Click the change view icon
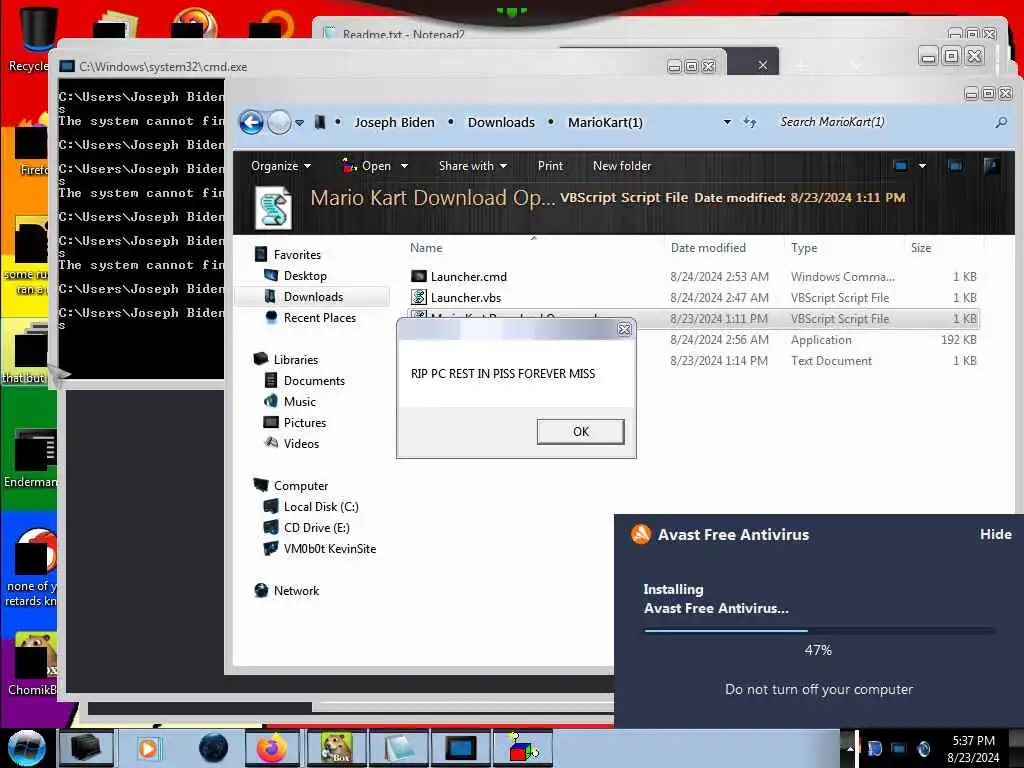Screen dimensions: 1024x768 coord(901,166)
